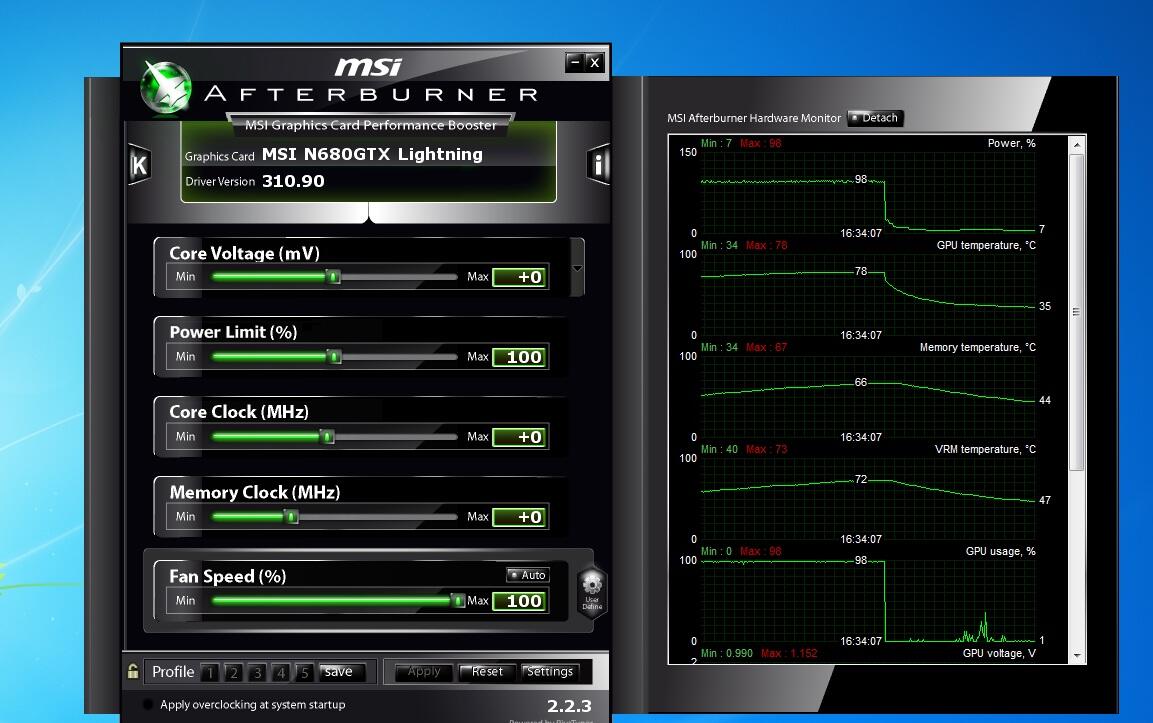Toggle Fan Speed Auto mode
This screenshot has height=723, width=1153.
pos(528,574)
